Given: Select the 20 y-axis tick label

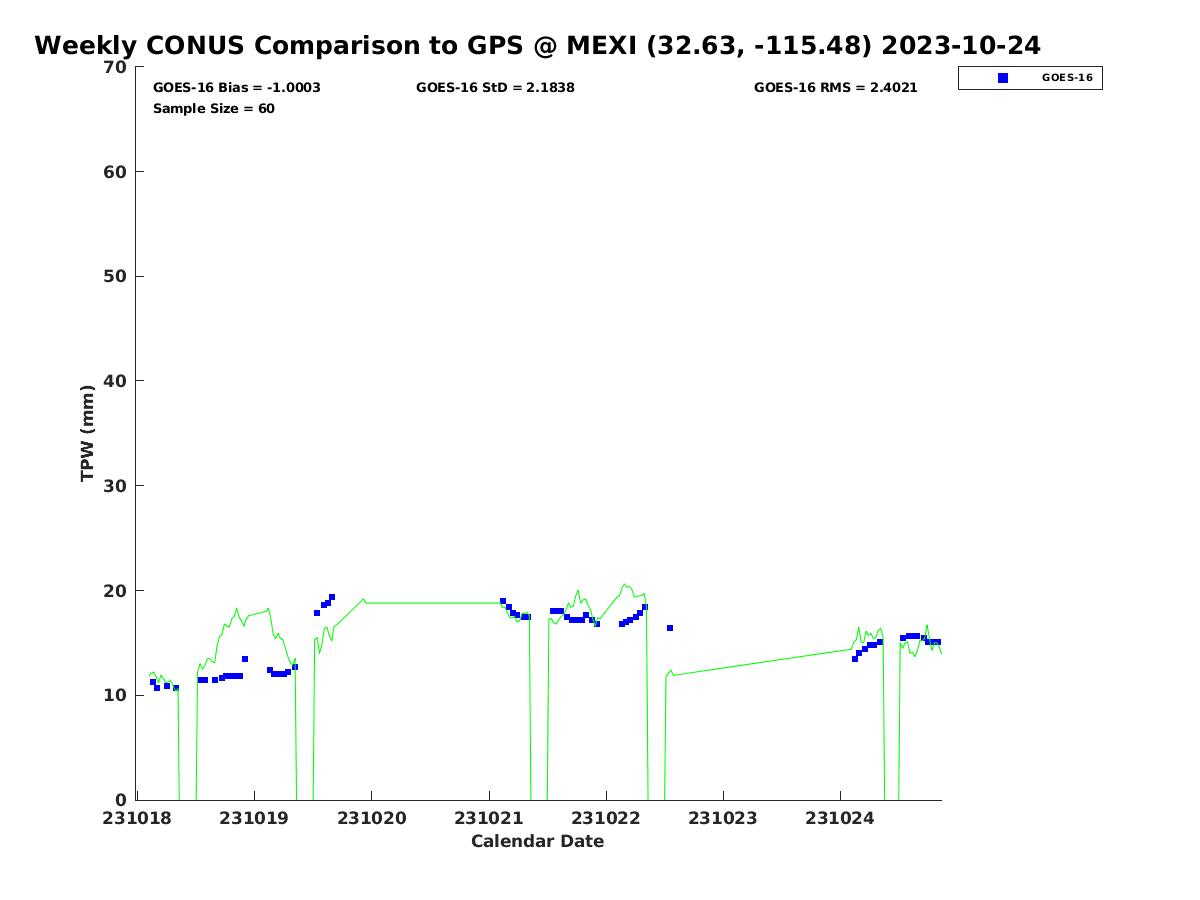Looking at the screenshot, I should coord(116,591).
